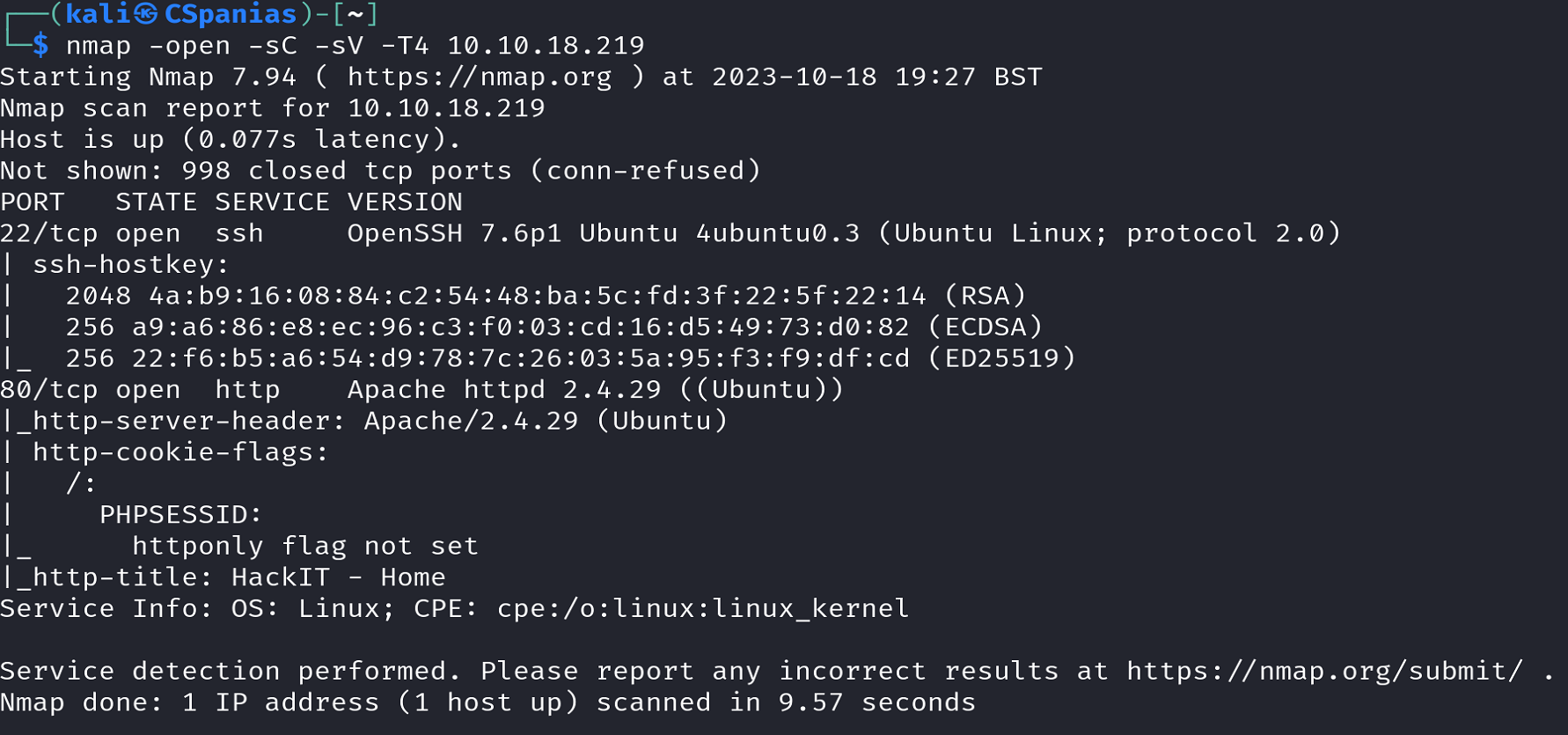Screen dimensions: 1568x735
Task: Open the https://nmap.org link on the Starting line
Action: (480, 77)
